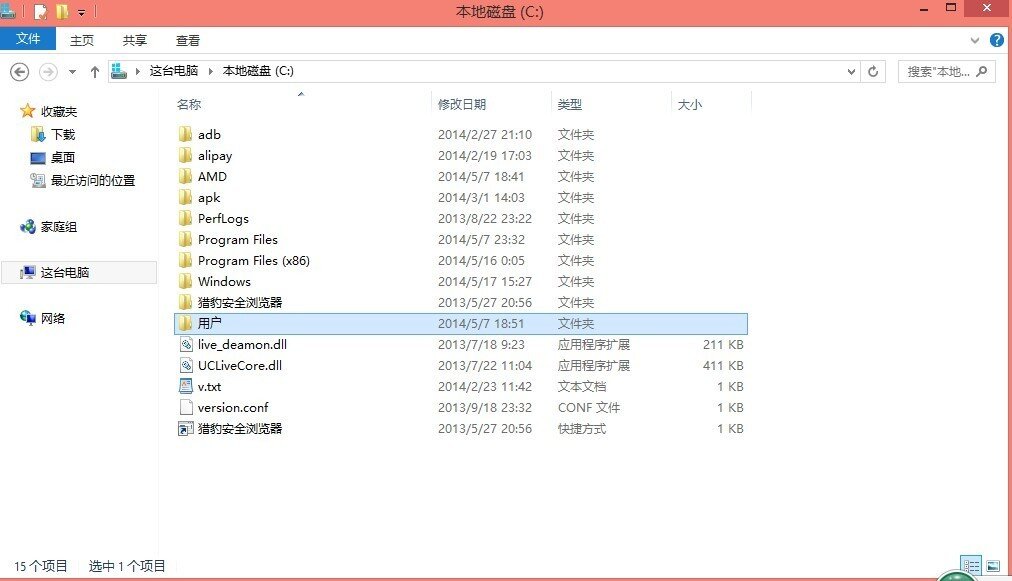Switch to the 共享 ribbon tab

pyautogui.click(x=135, y=40)
